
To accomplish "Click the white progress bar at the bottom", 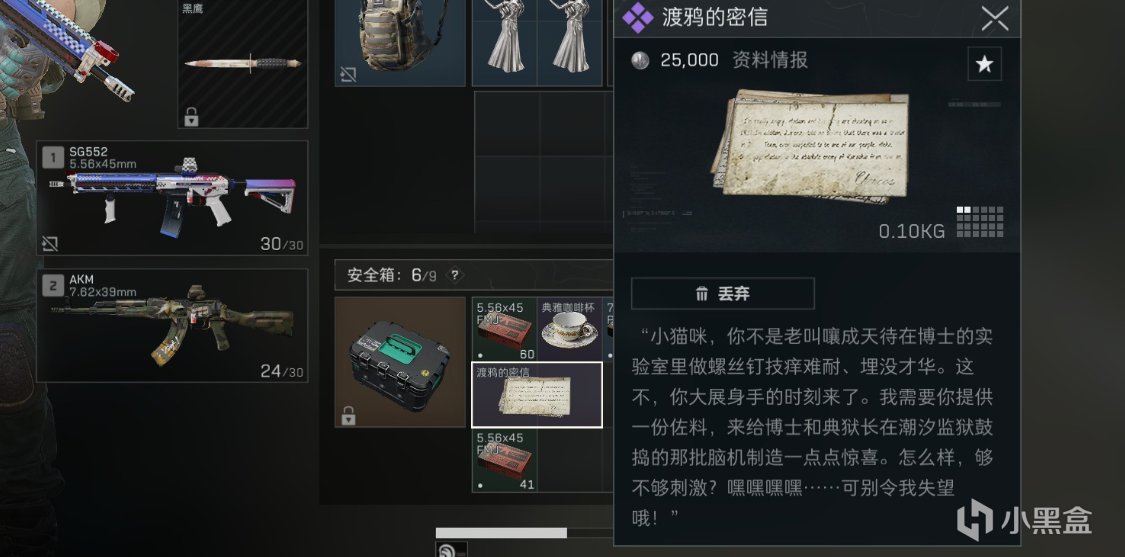I will [501, 533].
